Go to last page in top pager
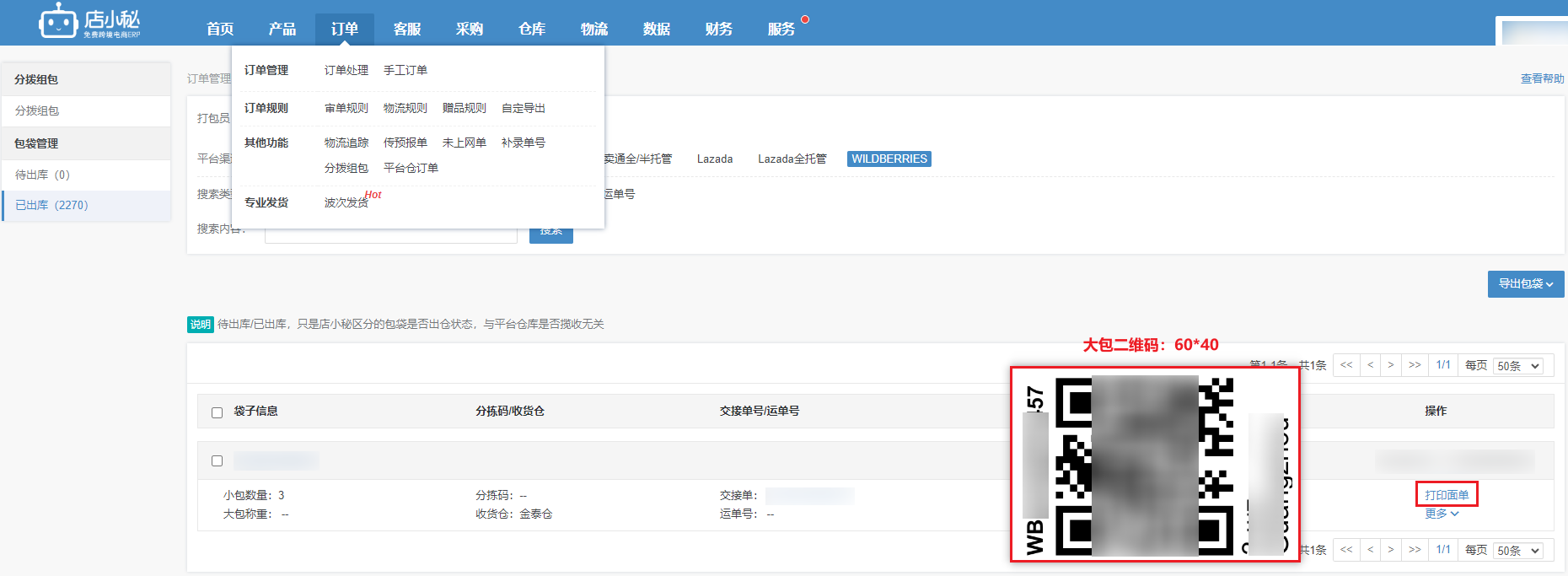 click(1415, 365)
